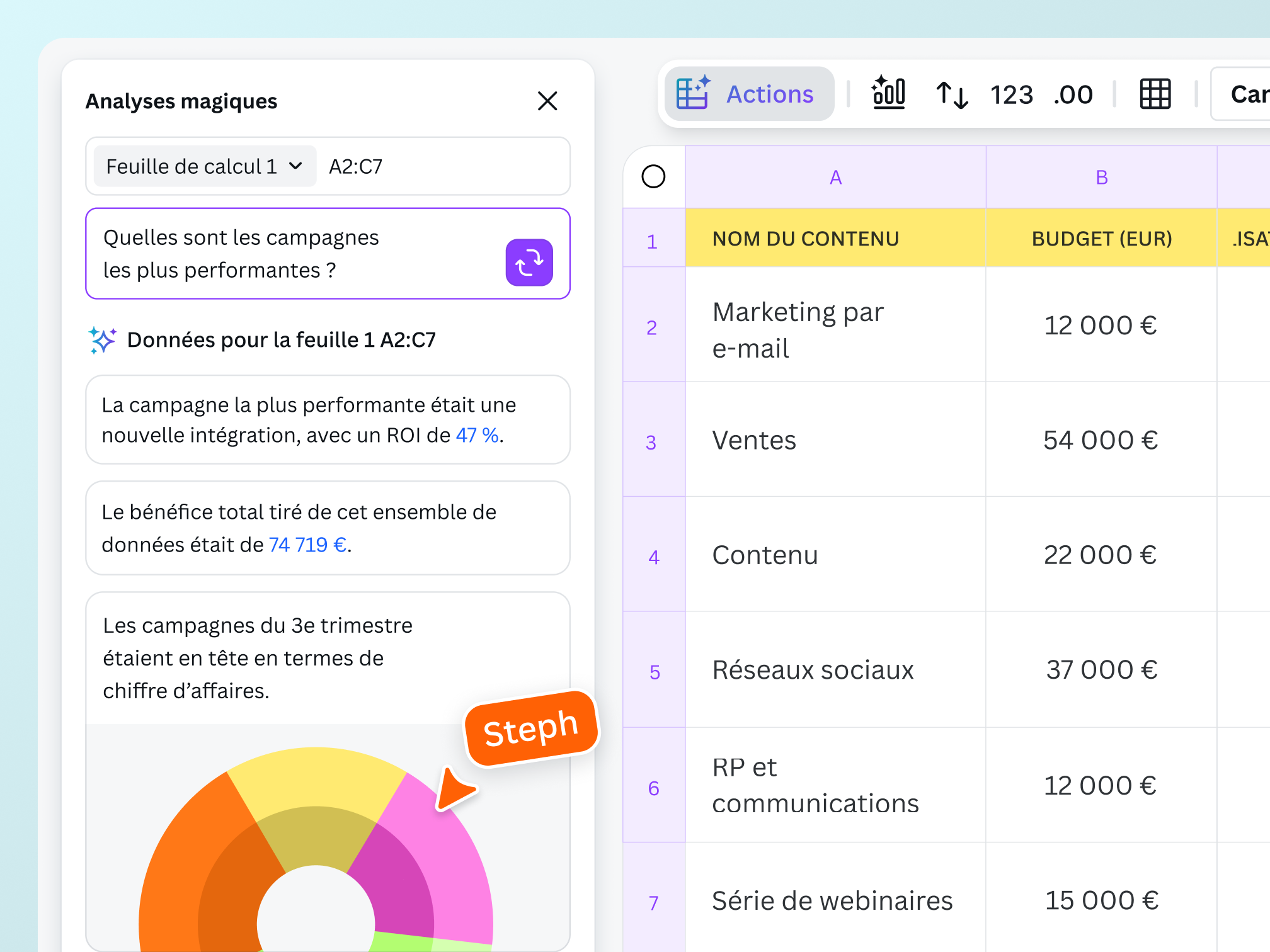This screenshot has height=952, width=1270.
Task: Open the Feuille de calcul 1 dropdown
Action: coord(205,166)
